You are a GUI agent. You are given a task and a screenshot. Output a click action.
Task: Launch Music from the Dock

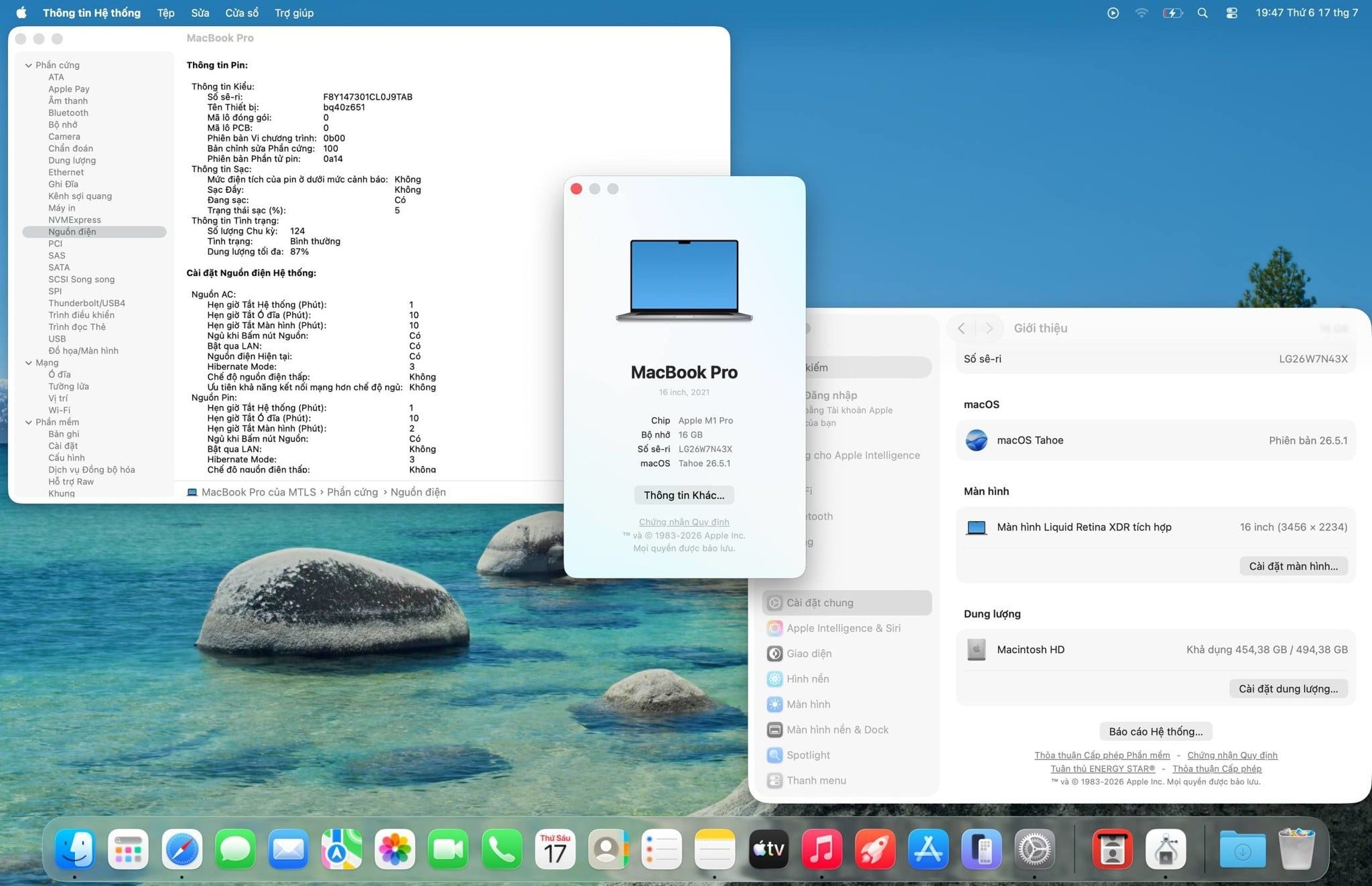pos(821,849)
